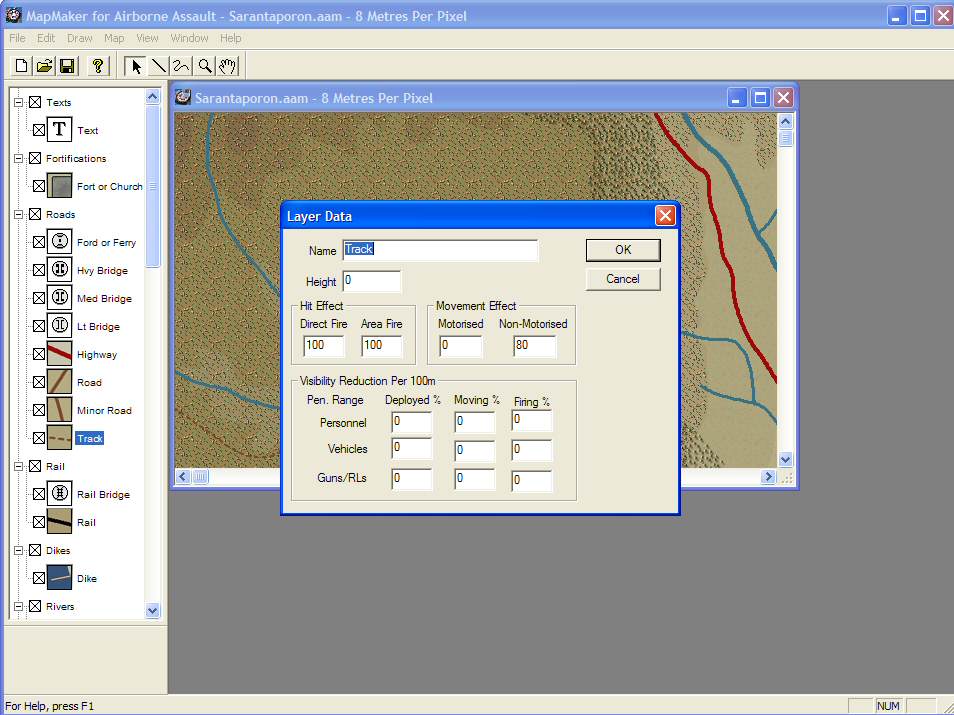Click map window horizontal scroll left arrow

coord(183,476)
